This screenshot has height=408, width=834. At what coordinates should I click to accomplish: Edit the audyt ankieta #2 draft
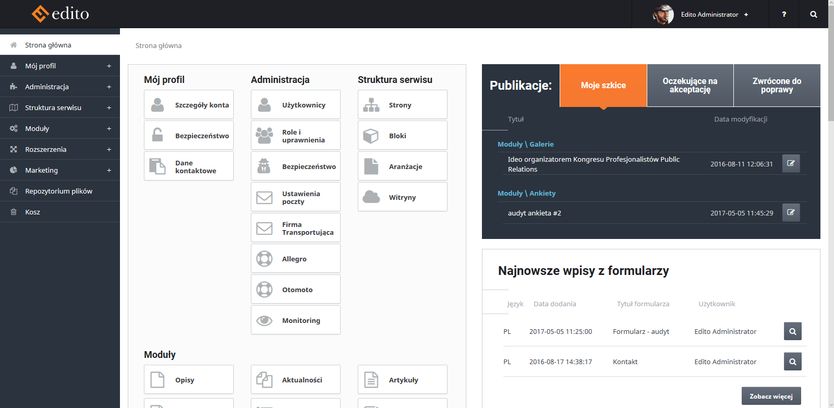(791, 212)
